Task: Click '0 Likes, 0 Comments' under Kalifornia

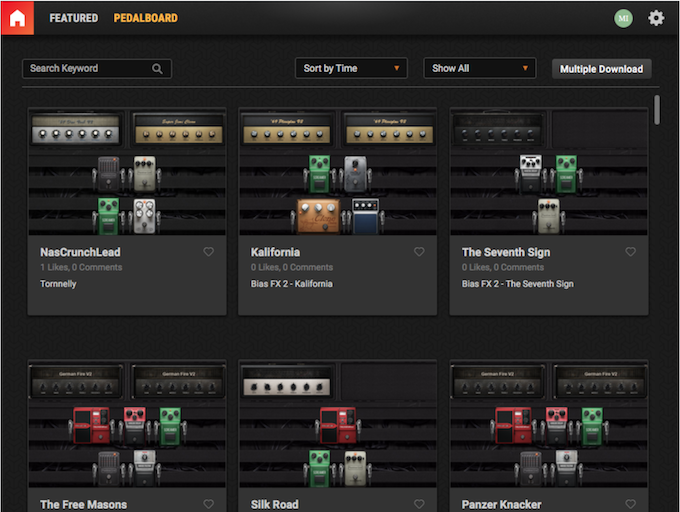Action: click(x=292, y=267)
